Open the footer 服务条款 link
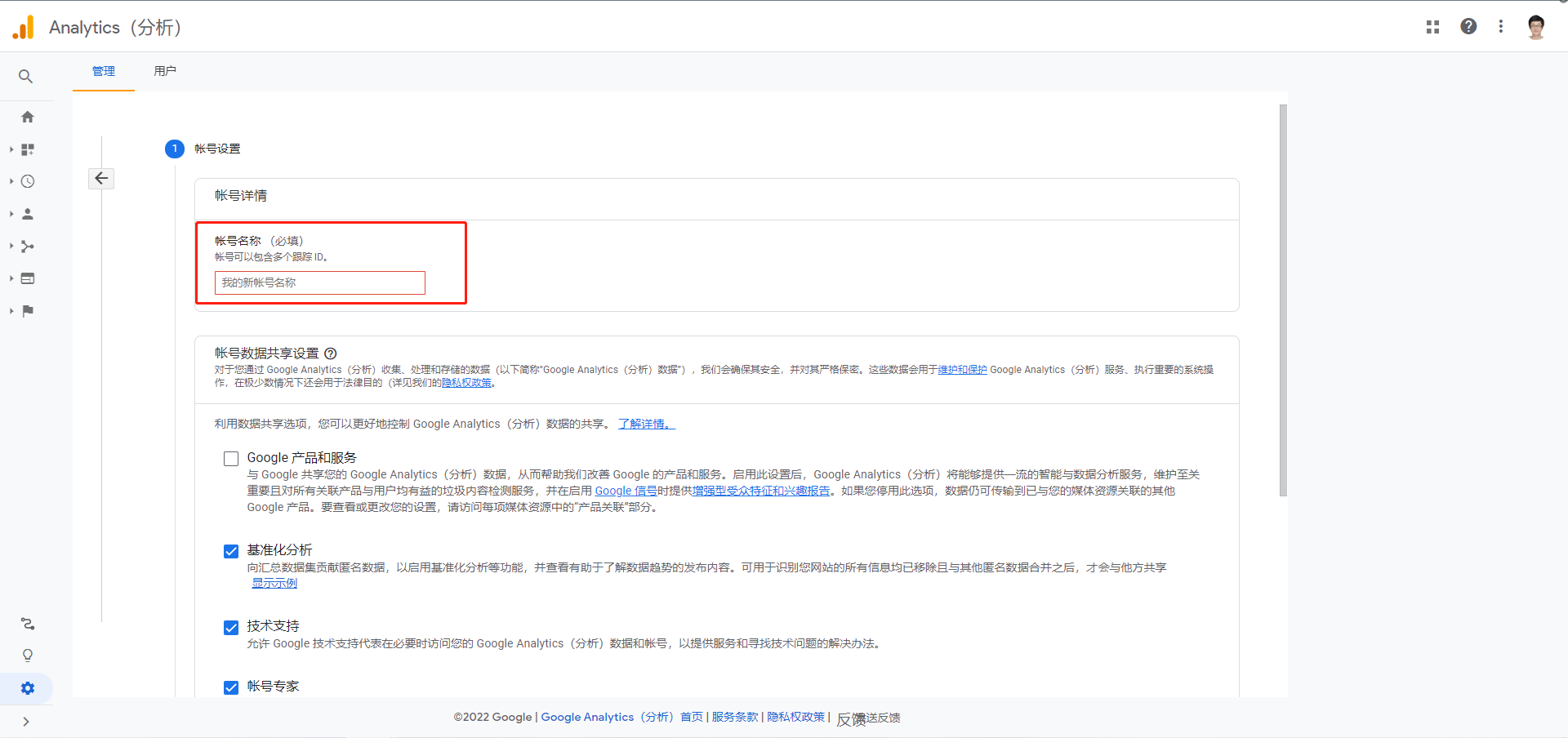The height and width of the screenshot is (738, 1568). coord(735,717)
